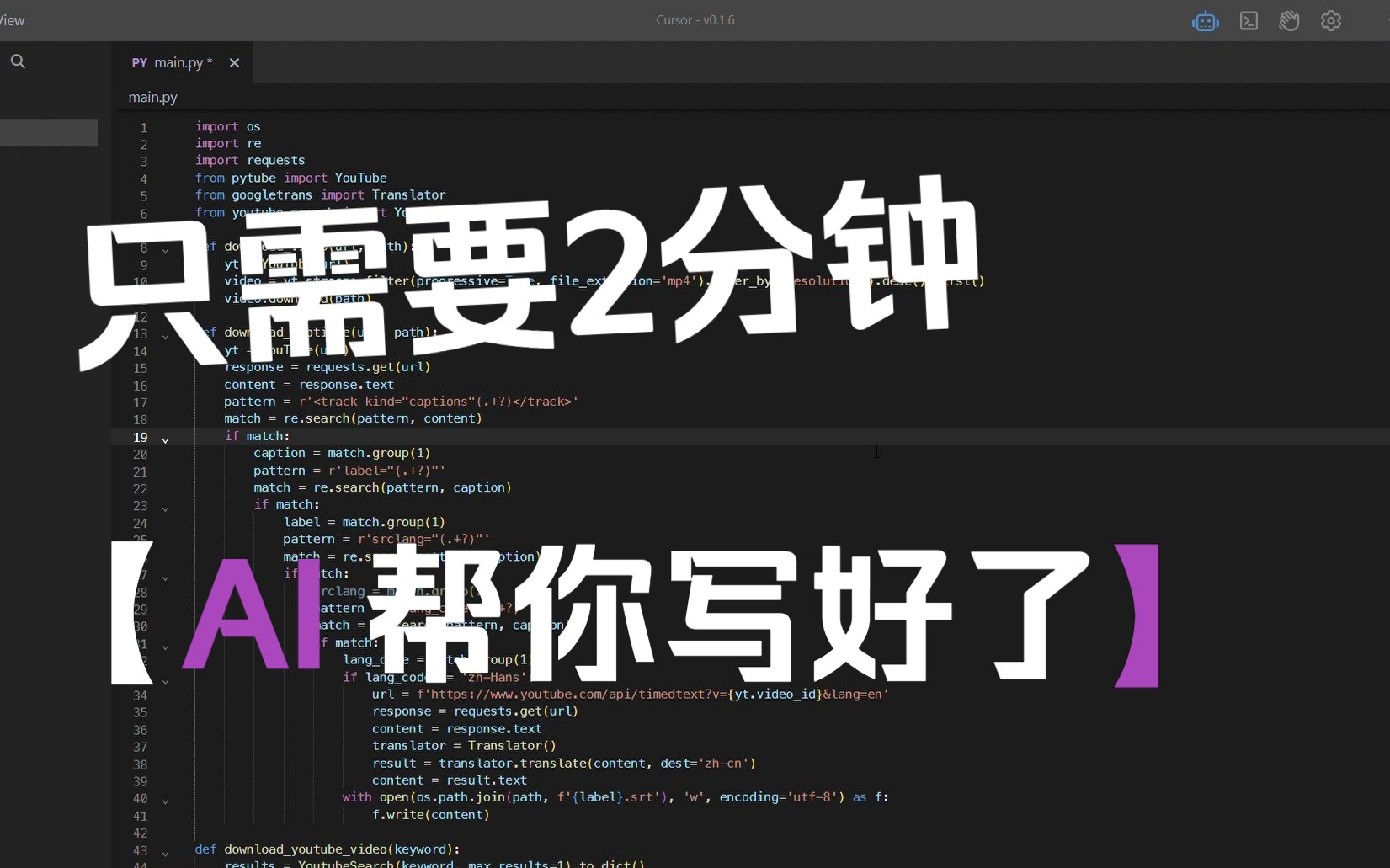Click the search input box in the sidebar
The width and height of the screenshot is (1390, 868).
[48, 132]
